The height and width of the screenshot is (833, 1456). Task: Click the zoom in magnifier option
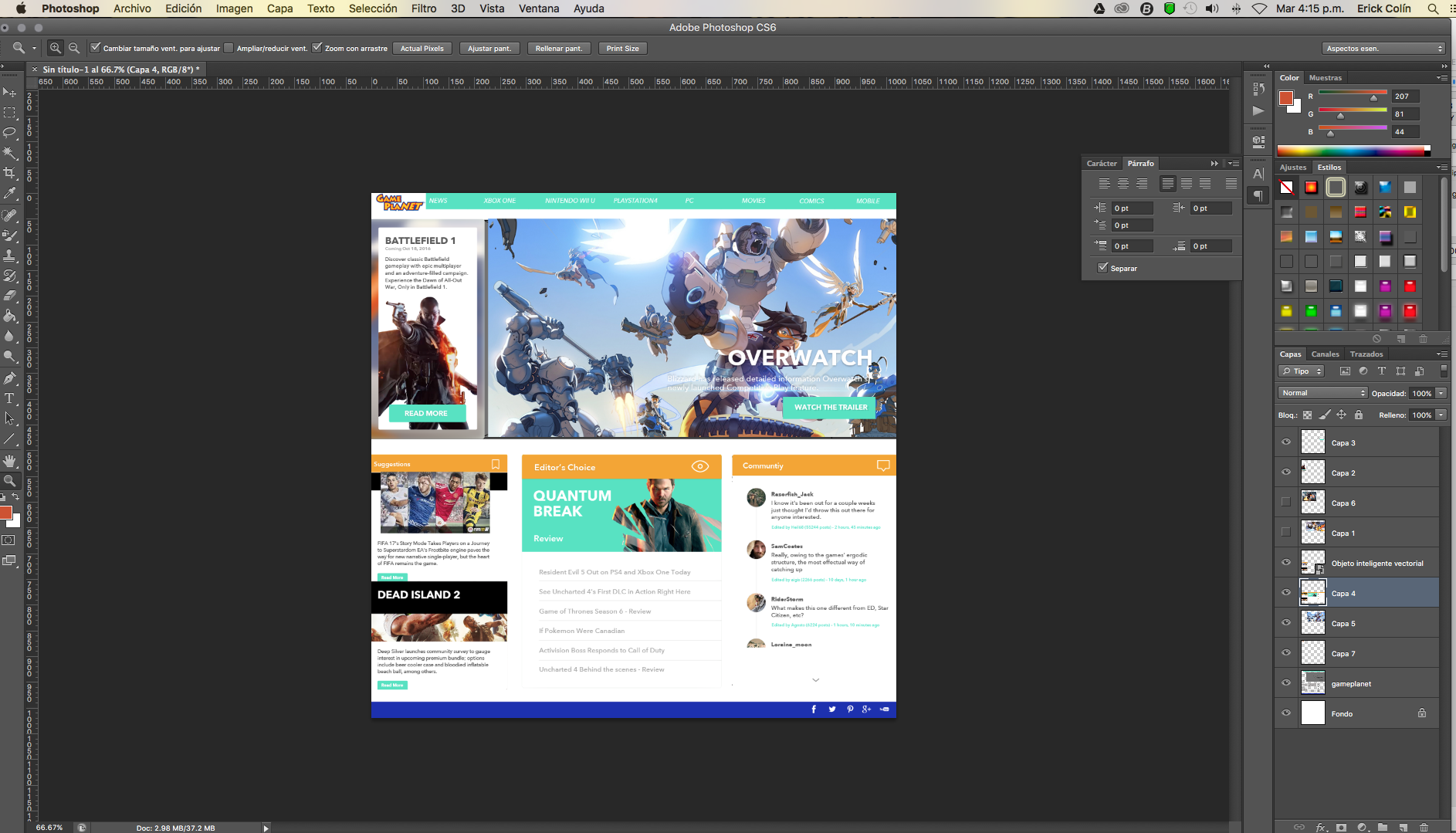56,48
